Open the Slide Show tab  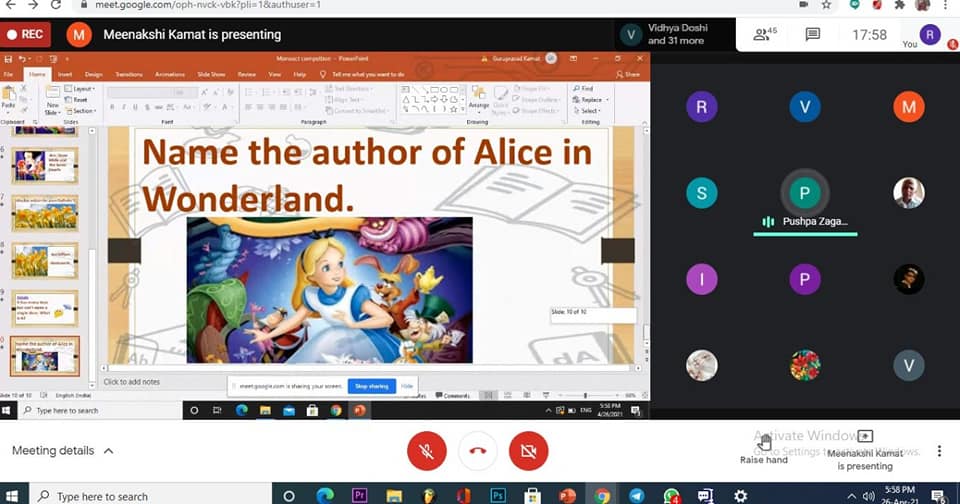coord(211,74)
